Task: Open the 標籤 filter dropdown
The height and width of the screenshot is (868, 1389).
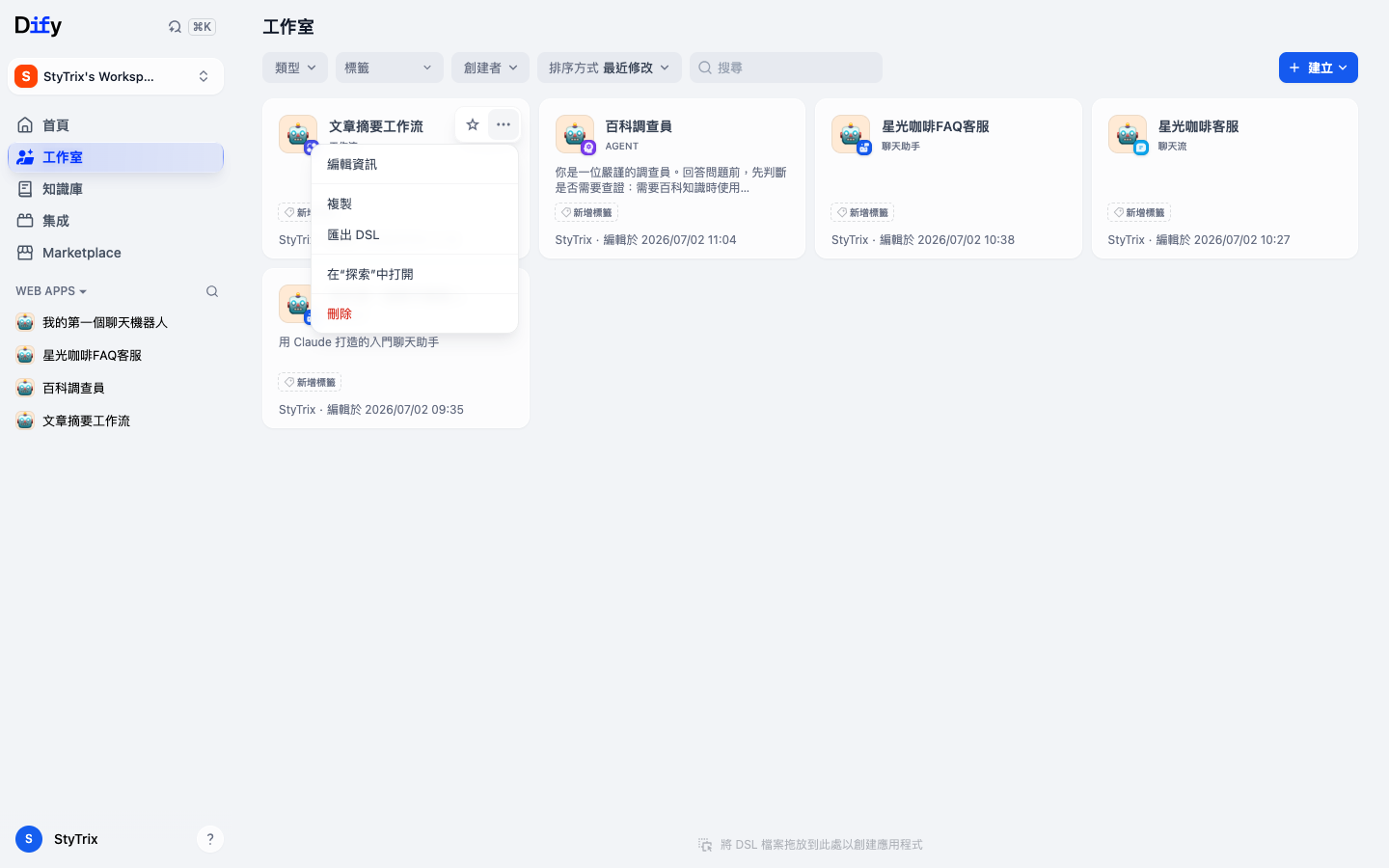Action: (390, 68)
